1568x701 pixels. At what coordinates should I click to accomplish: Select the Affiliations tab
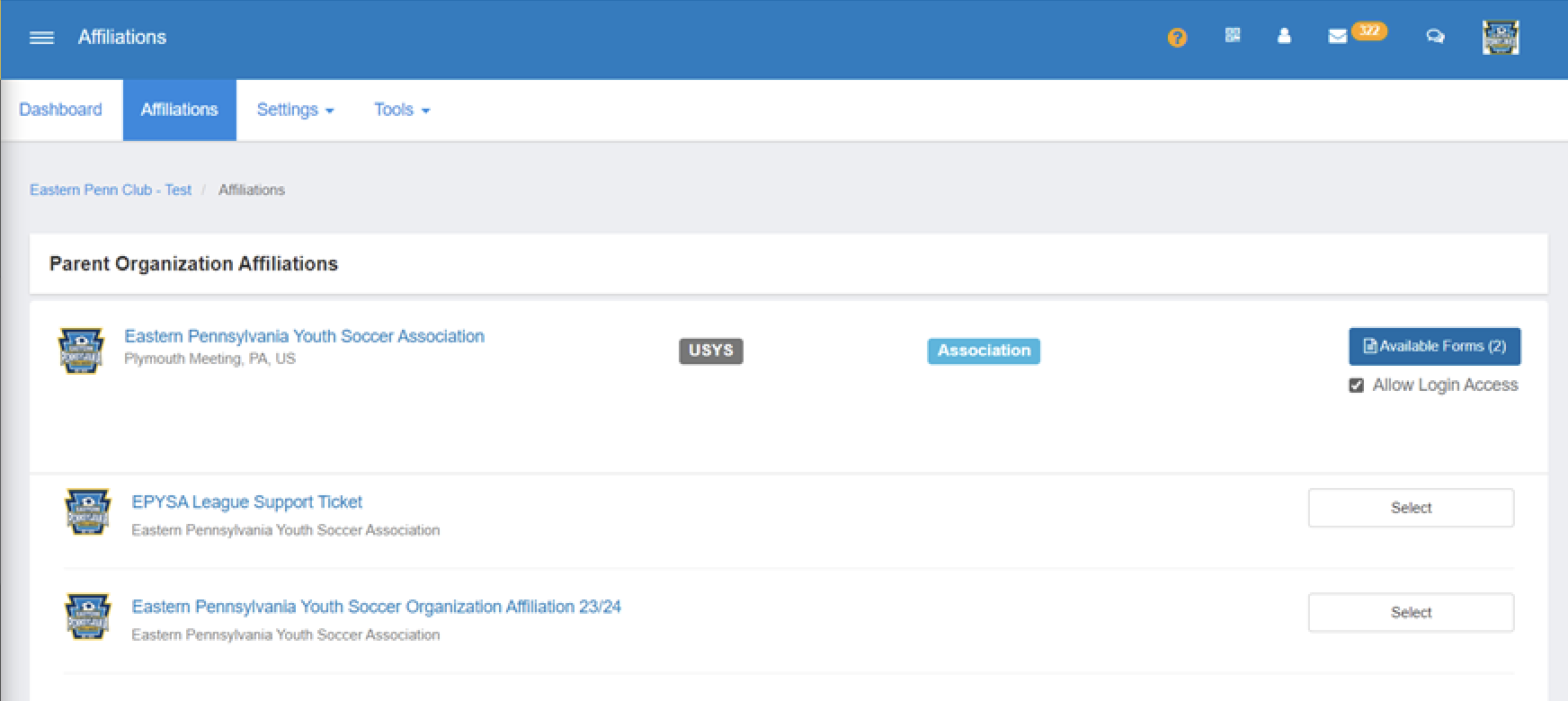click(x=180, y=110)
